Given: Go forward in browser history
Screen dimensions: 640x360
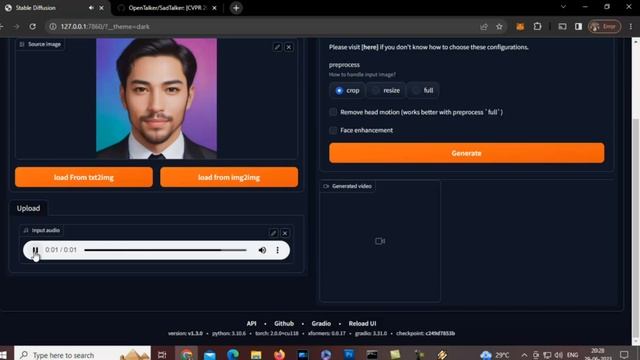Looking at the screenshot, I should tap(16, 27).
